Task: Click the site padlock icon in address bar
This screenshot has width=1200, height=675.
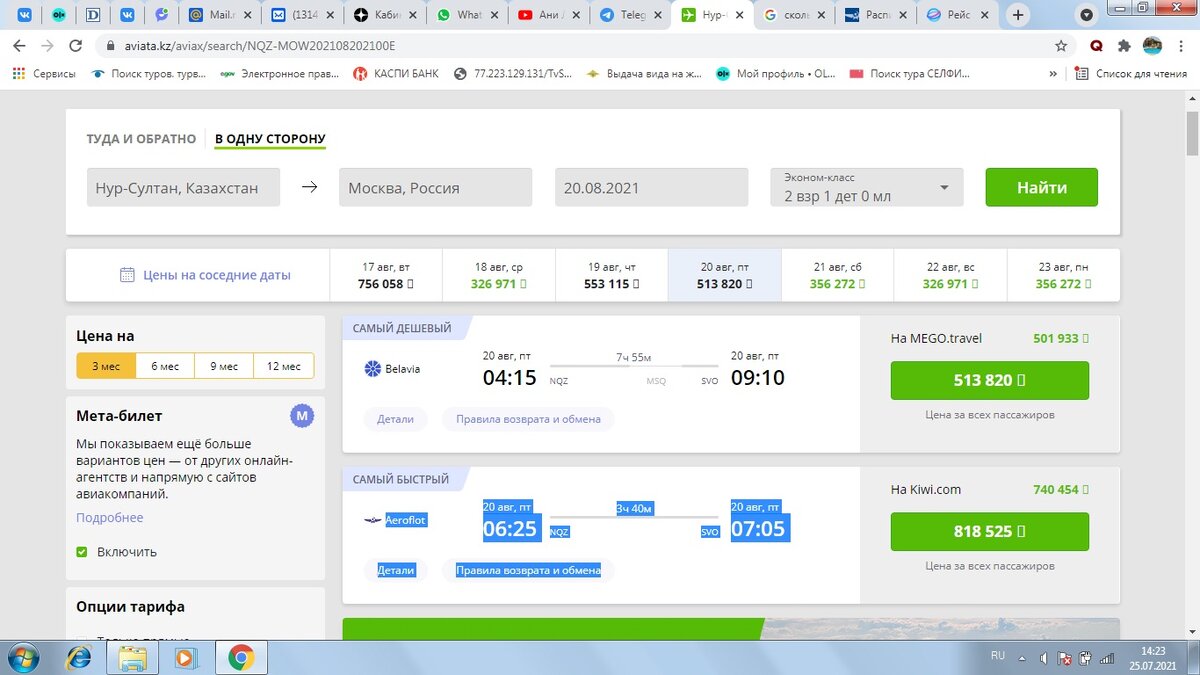Action: pyautogui.click(x=109, y=46)
